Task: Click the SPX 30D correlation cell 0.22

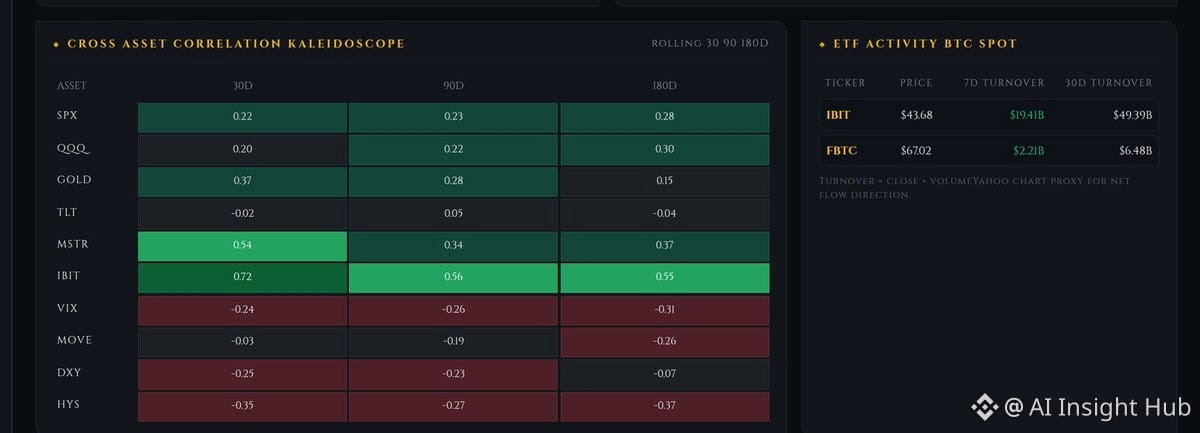Action: click(x=243, y=117)
